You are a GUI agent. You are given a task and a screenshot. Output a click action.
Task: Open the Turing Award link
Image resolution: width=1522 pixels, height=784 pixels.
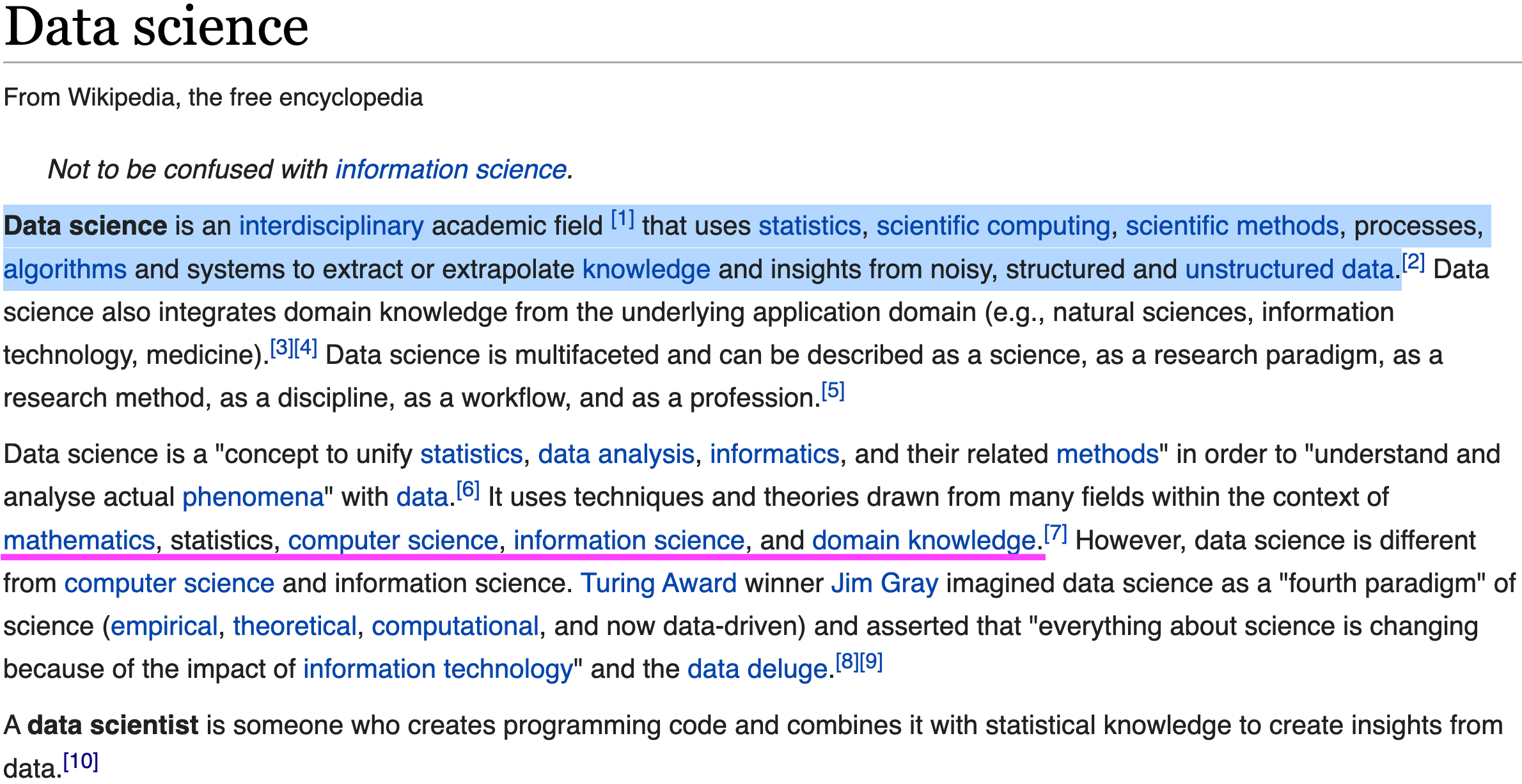tap(658, 584)
